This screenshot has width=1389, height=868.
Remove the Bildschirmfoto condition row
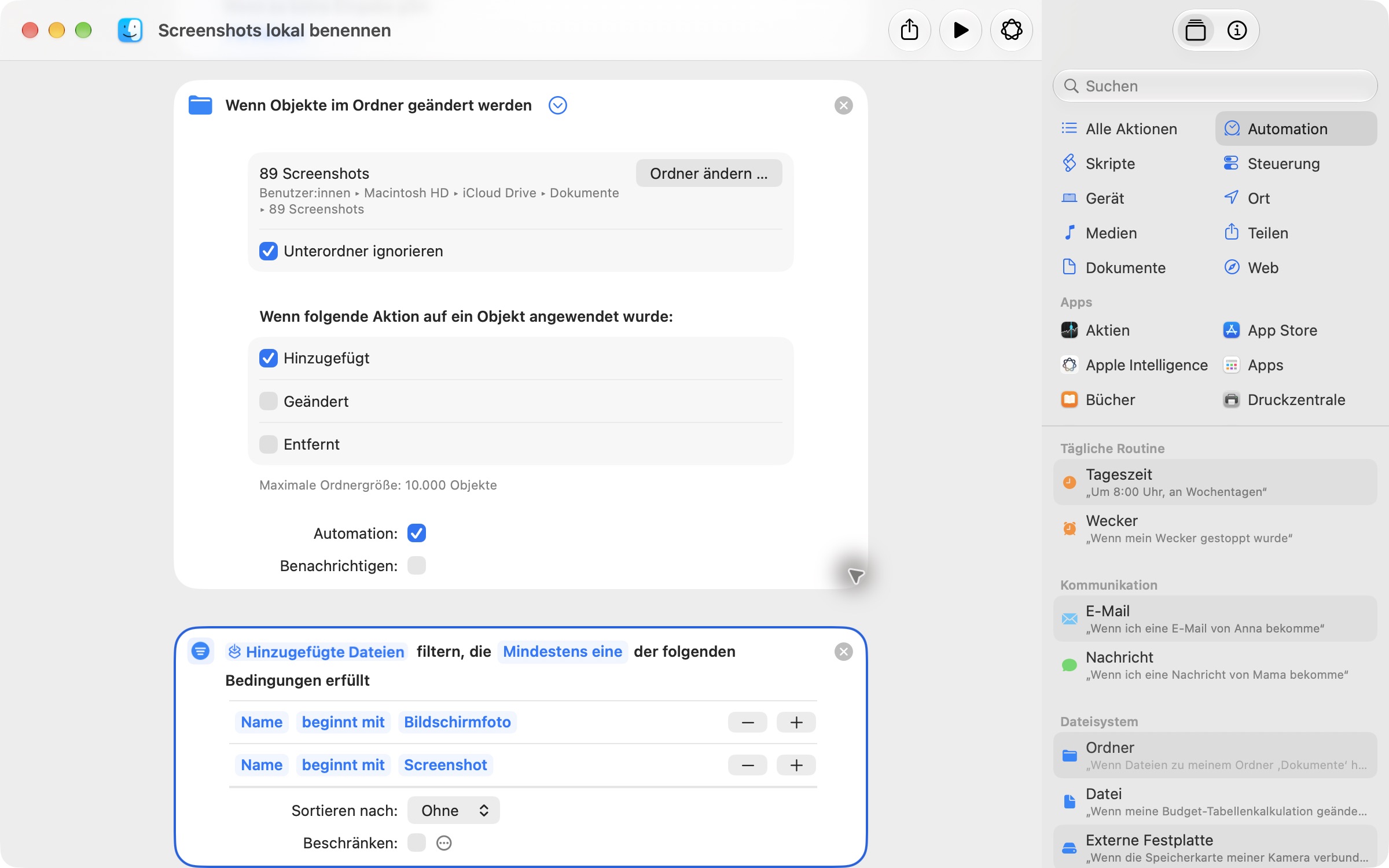(748, 722)
